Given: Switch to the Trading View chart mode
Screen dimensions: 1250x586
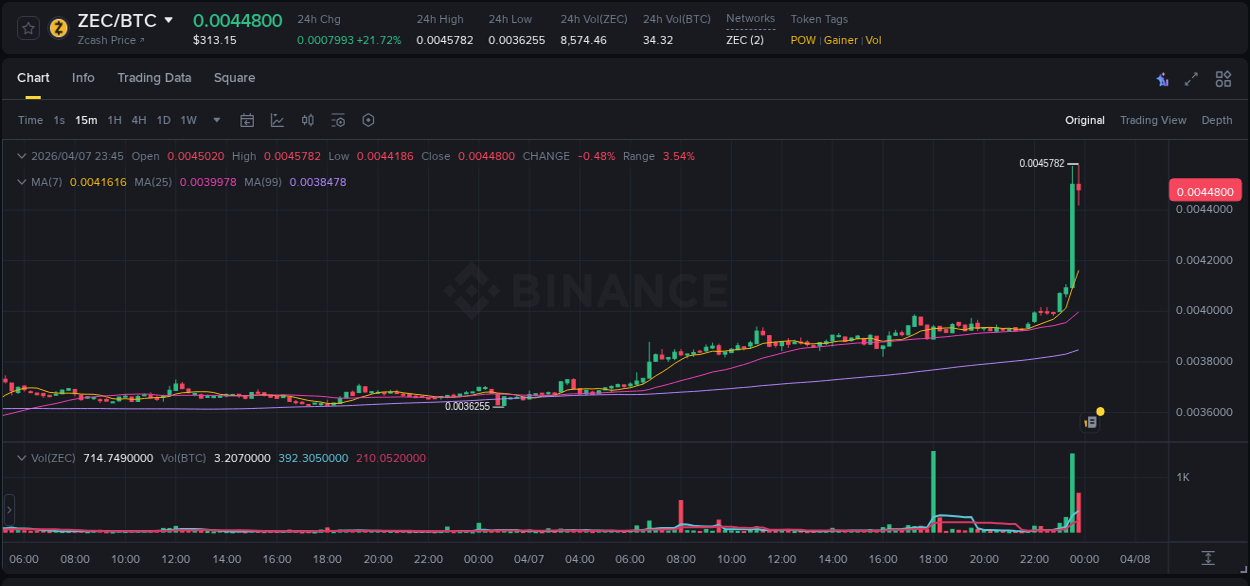Looking at the screenshot, I should (1153, 120).
